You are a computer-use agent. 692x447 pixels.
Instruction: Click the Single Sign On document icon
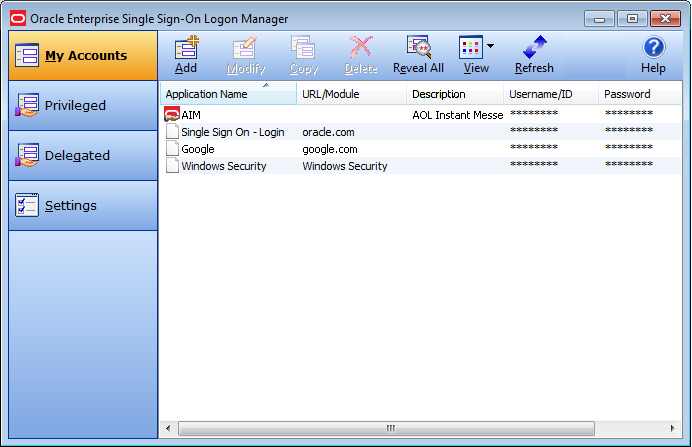(172, 131)
